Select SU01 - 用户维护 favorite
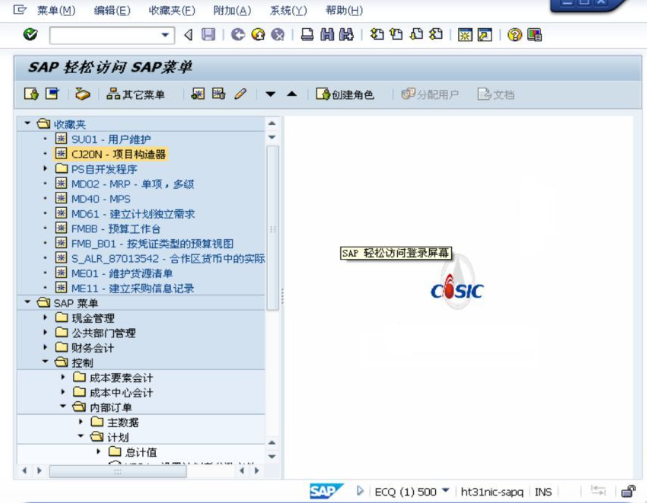 click(x=111, y=139)
